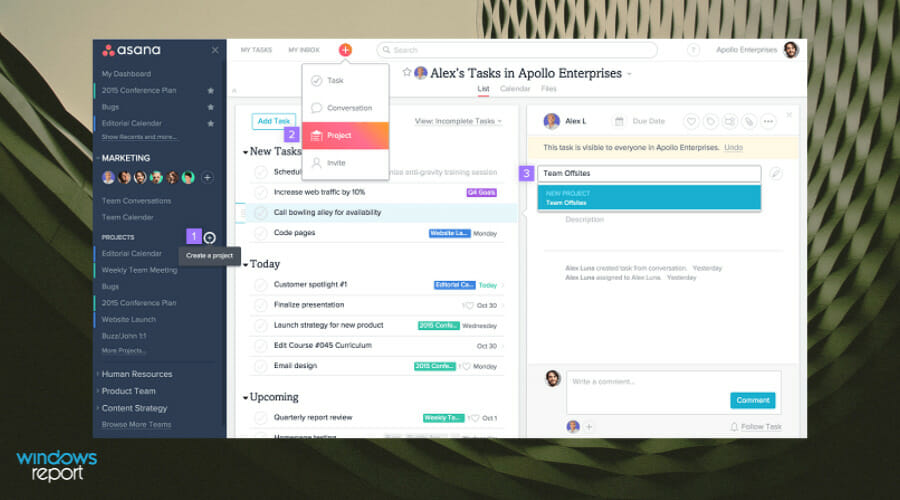Close the sidebar with the X icon

coord(215,51)
